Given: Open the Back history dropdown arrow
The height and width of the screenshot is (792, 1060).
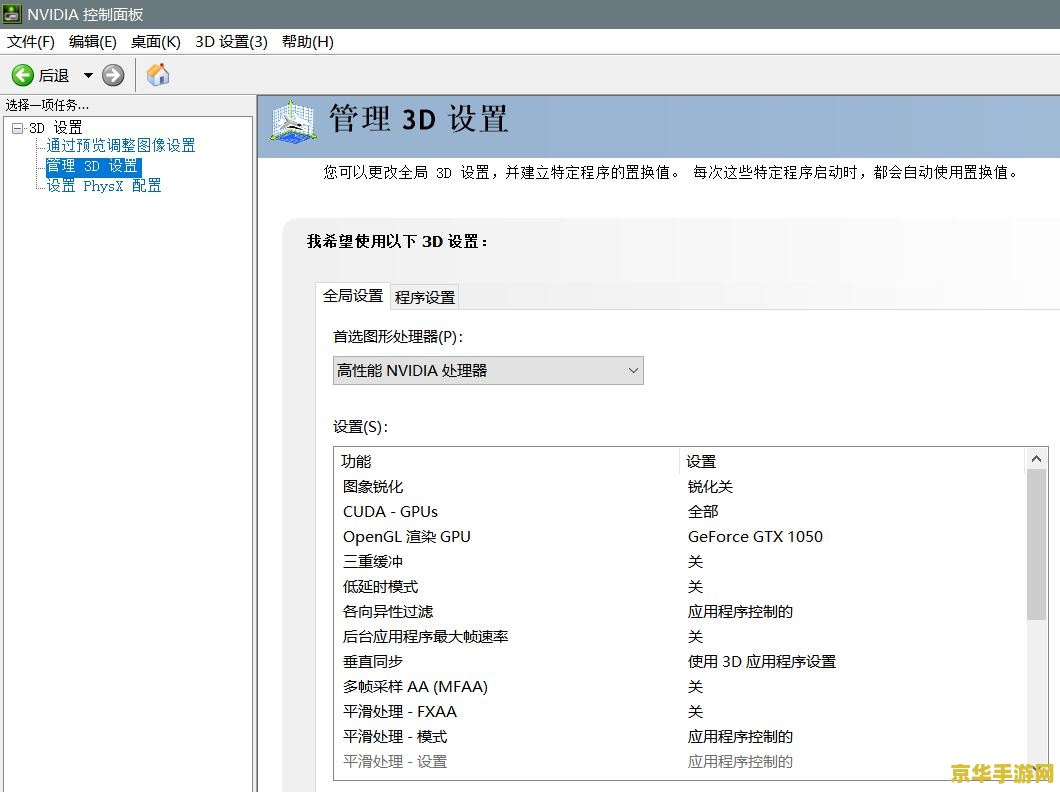Looking at the screenshot, I should pos(88,75).
